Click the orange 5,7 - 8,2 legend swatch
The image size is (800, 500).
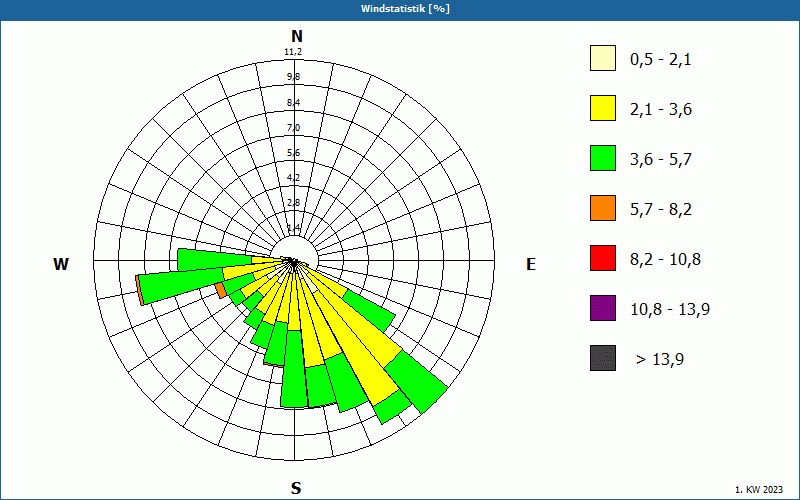tap(603, 208)
